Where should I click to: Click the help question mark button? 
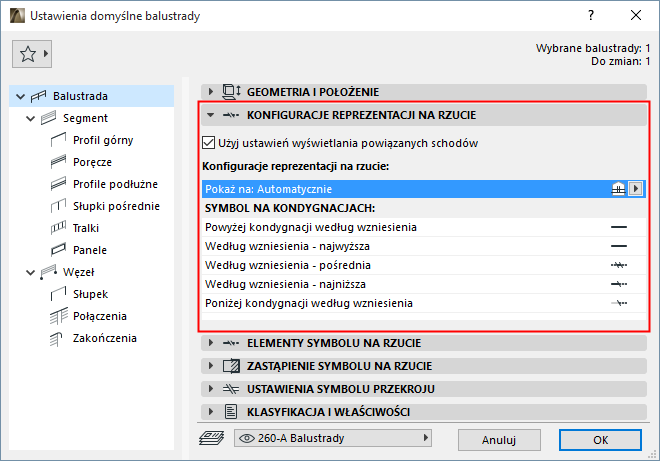pyautogui.click(x=591, y=15)
